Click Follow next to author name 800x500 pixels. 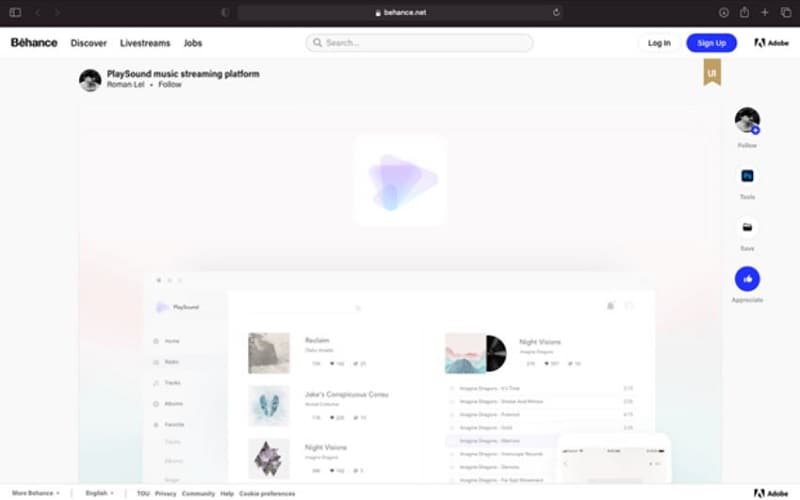pyautogui.click(x=170, y=85)
